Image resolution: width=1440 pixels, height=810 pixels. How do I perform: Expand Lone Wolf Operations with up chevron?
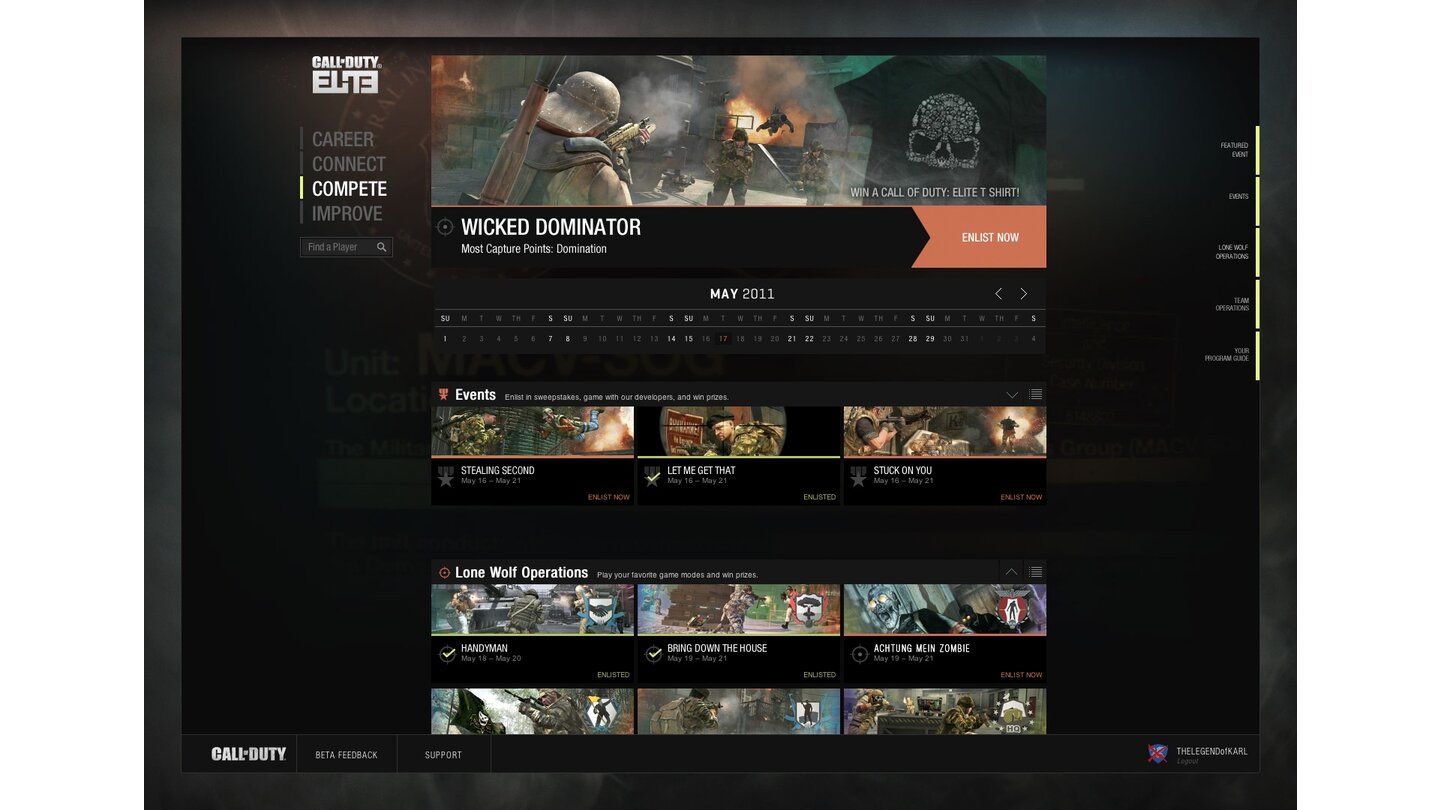[x=1012, y=572]
